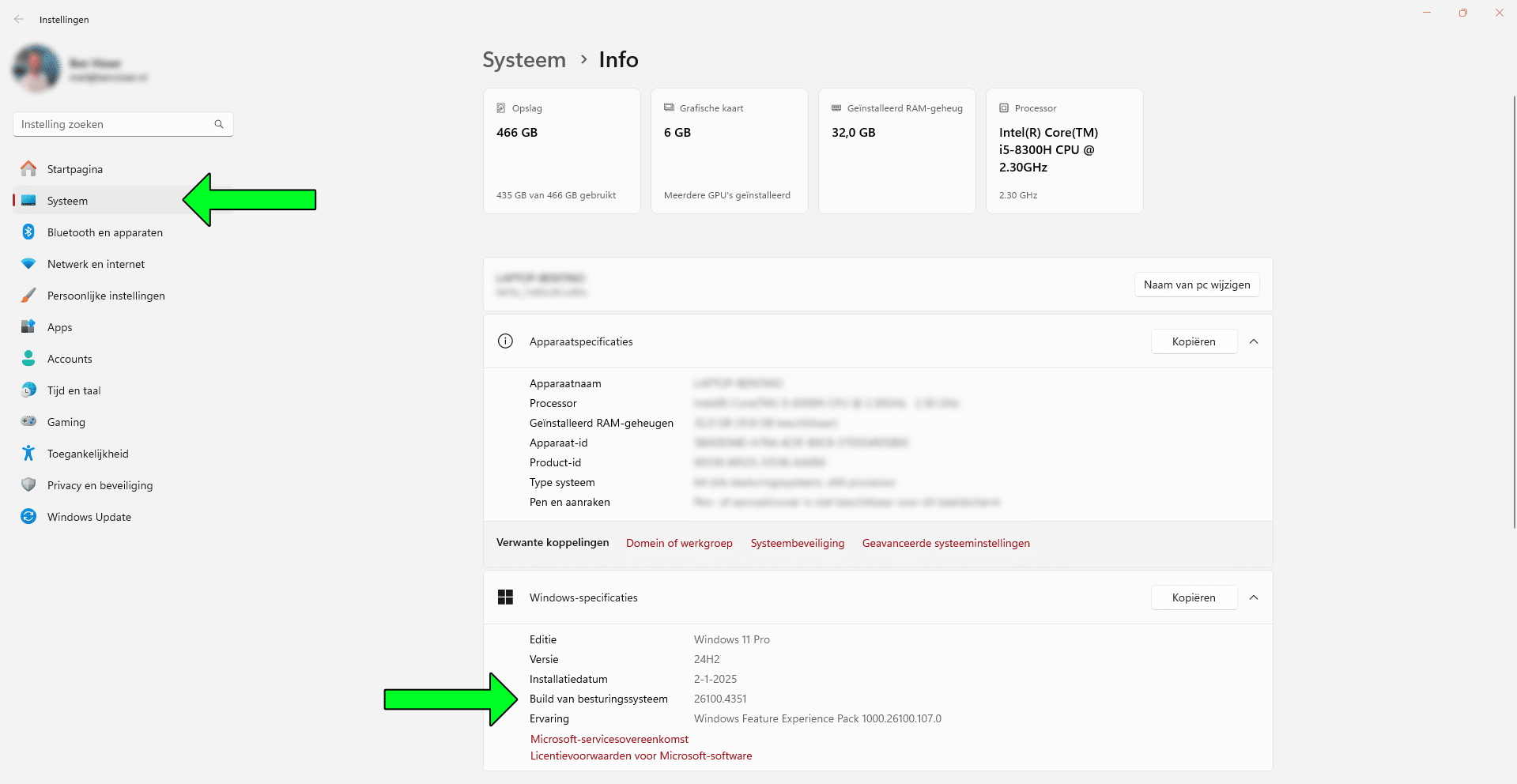This screenshot has height=784, width=1517.
Task: Click the vertical scrollbar on the right
Action: point(1513,316)
